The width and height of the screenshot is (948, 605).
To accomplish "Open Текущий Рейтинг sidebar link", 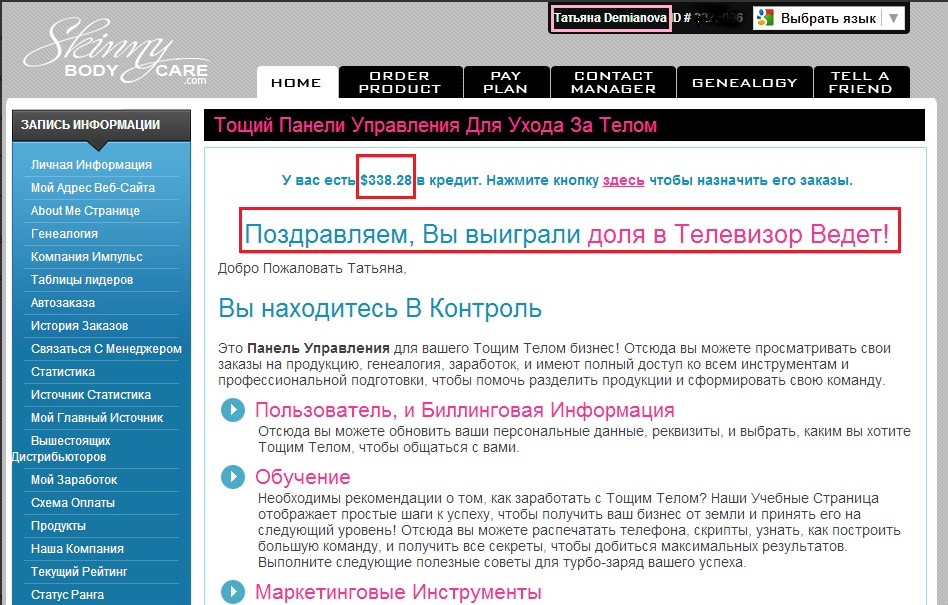I will point(79,571).
